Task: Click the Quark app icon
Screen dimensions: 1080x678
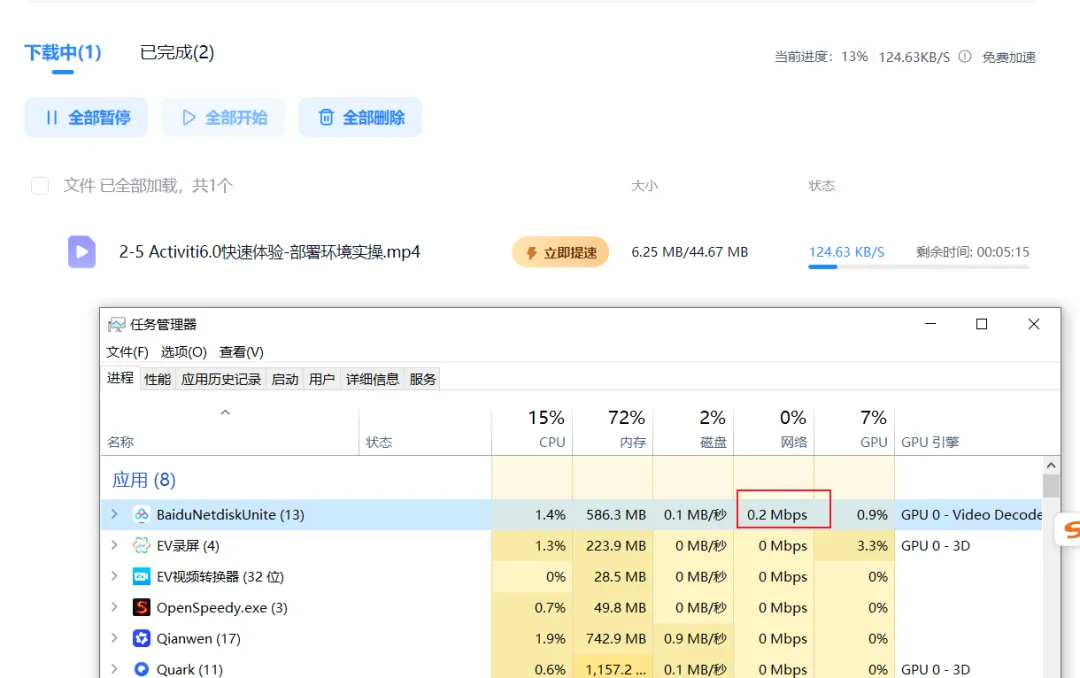Action: tap(141, 669)
